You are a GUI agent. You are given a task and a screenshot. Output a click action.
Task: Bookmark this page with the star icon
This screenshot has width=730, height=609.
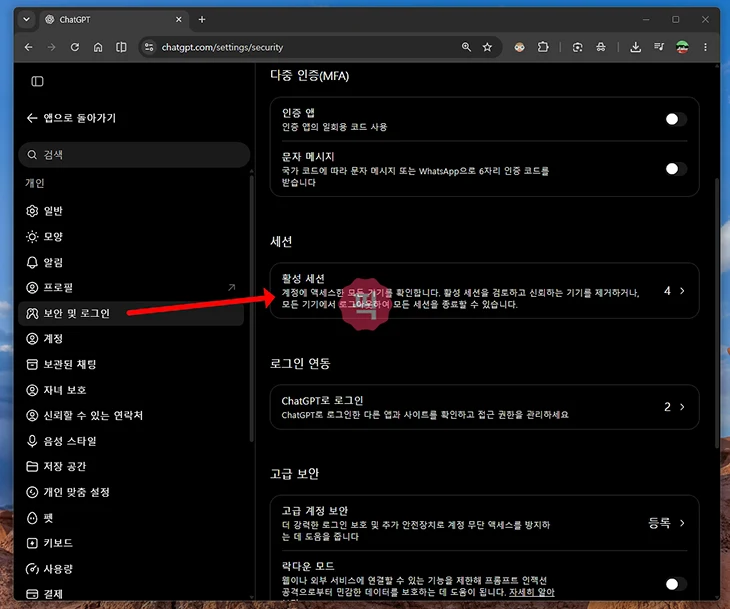pyautogui.click(x=487, y=47)
